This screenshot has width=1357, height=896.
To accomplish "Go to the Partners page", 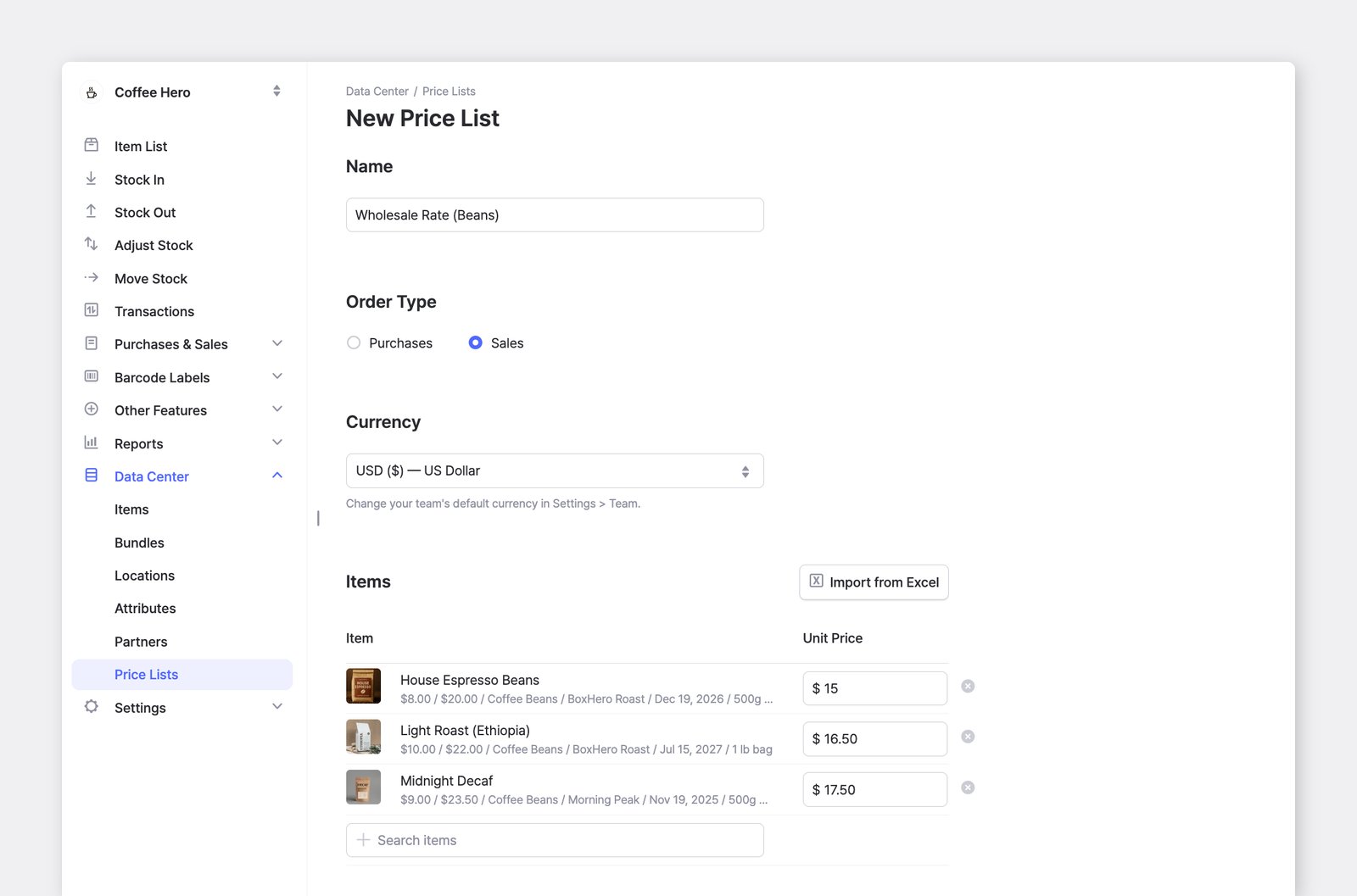I will pyautogui.click(x=141, y=642).
